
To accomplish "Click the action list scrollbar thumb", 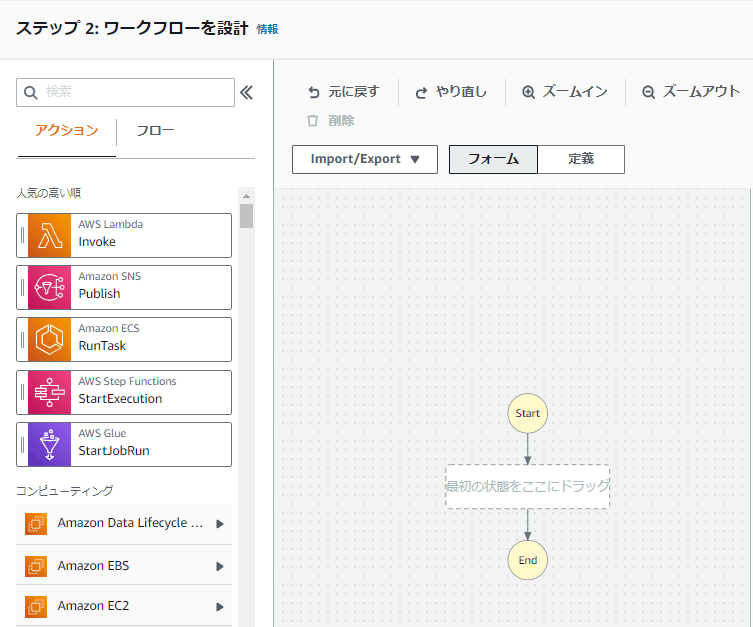I will [x=246, y=216].
